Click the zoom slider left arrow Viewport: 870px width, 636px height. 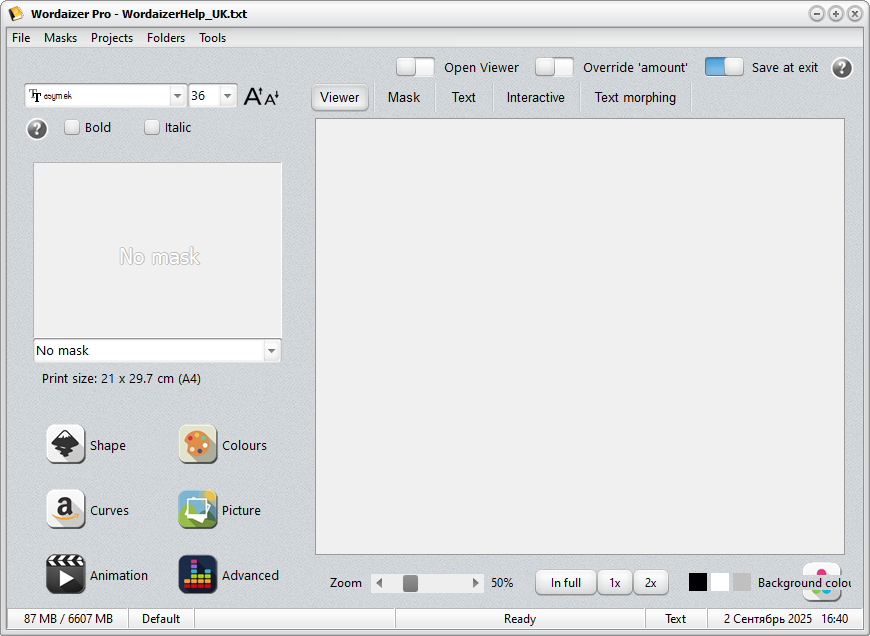(379, 583)
